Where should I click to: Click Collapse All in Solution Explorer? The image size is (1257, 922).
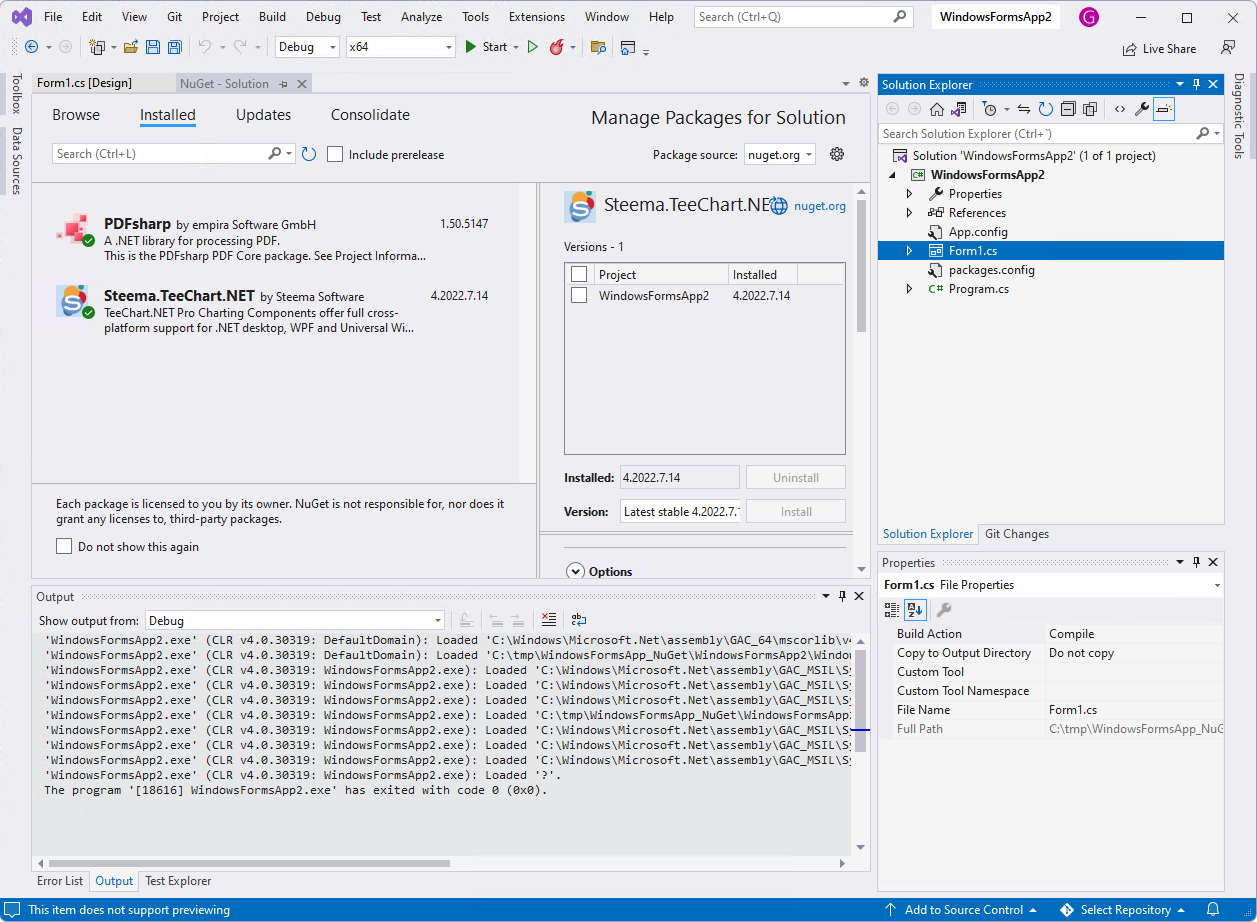pos(1068,109)
